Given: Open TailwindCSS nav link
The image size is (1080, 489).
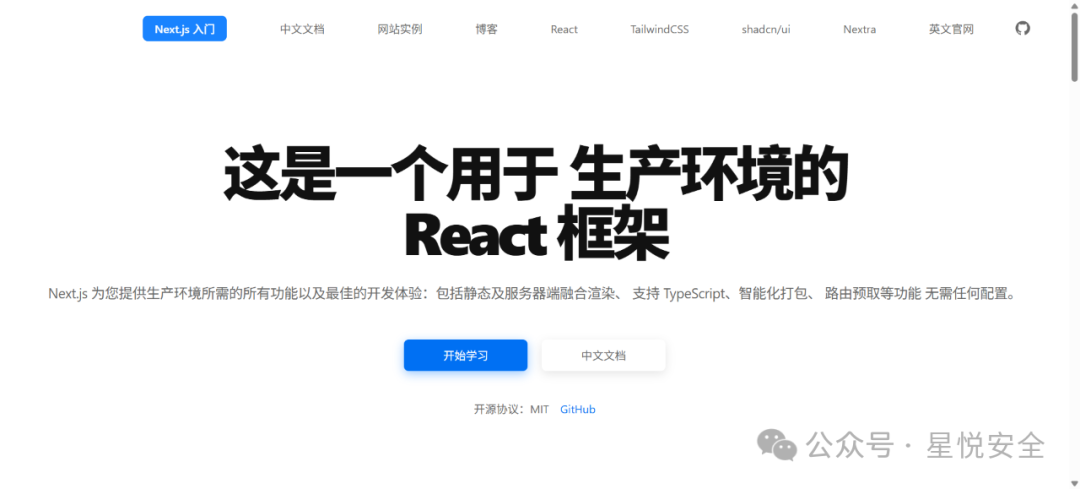Looking at the screenshot, I should tap(659, 29).
